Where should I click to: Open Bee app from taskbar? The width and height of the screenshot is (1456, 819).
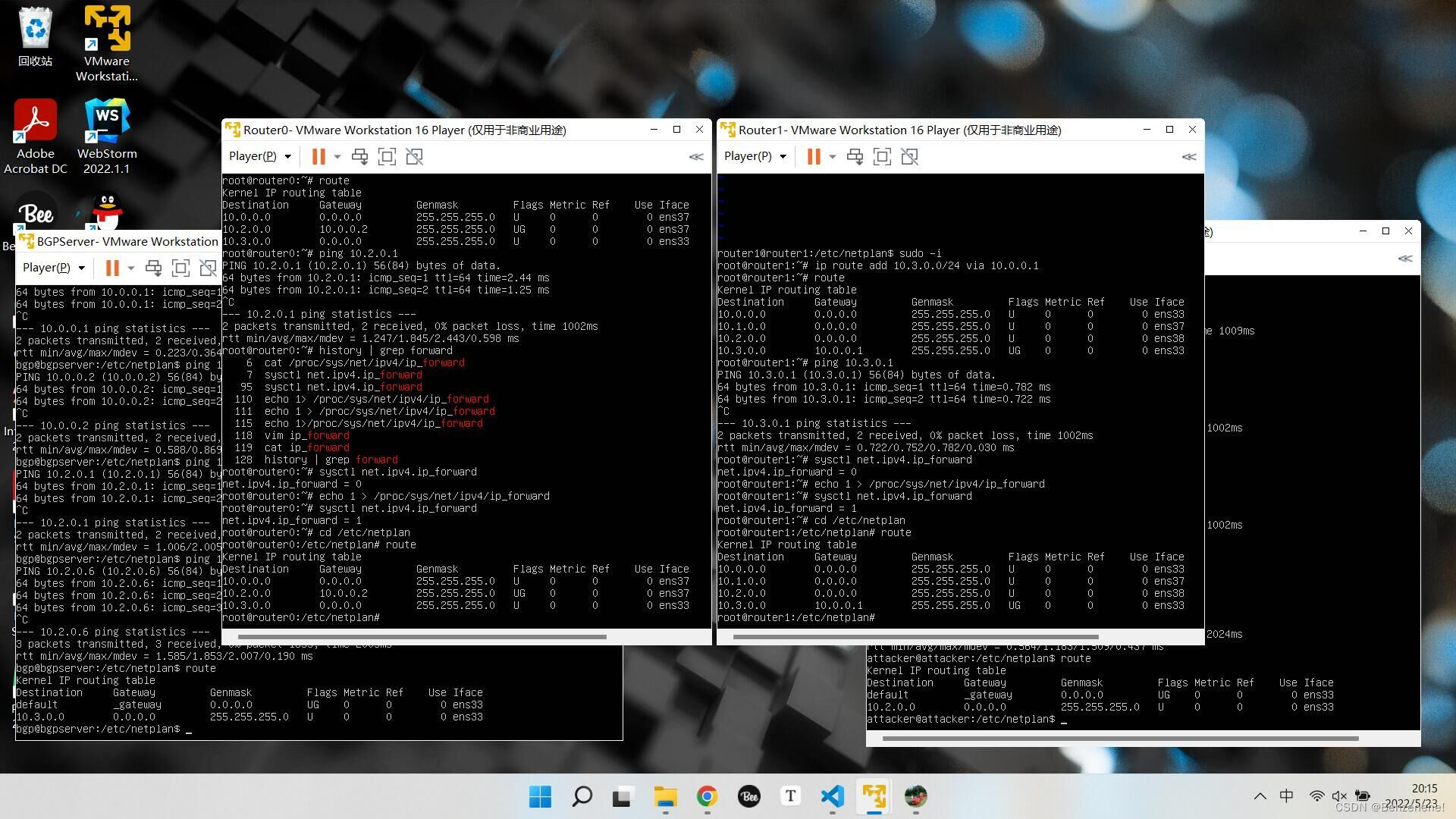[x=748, y=796]
